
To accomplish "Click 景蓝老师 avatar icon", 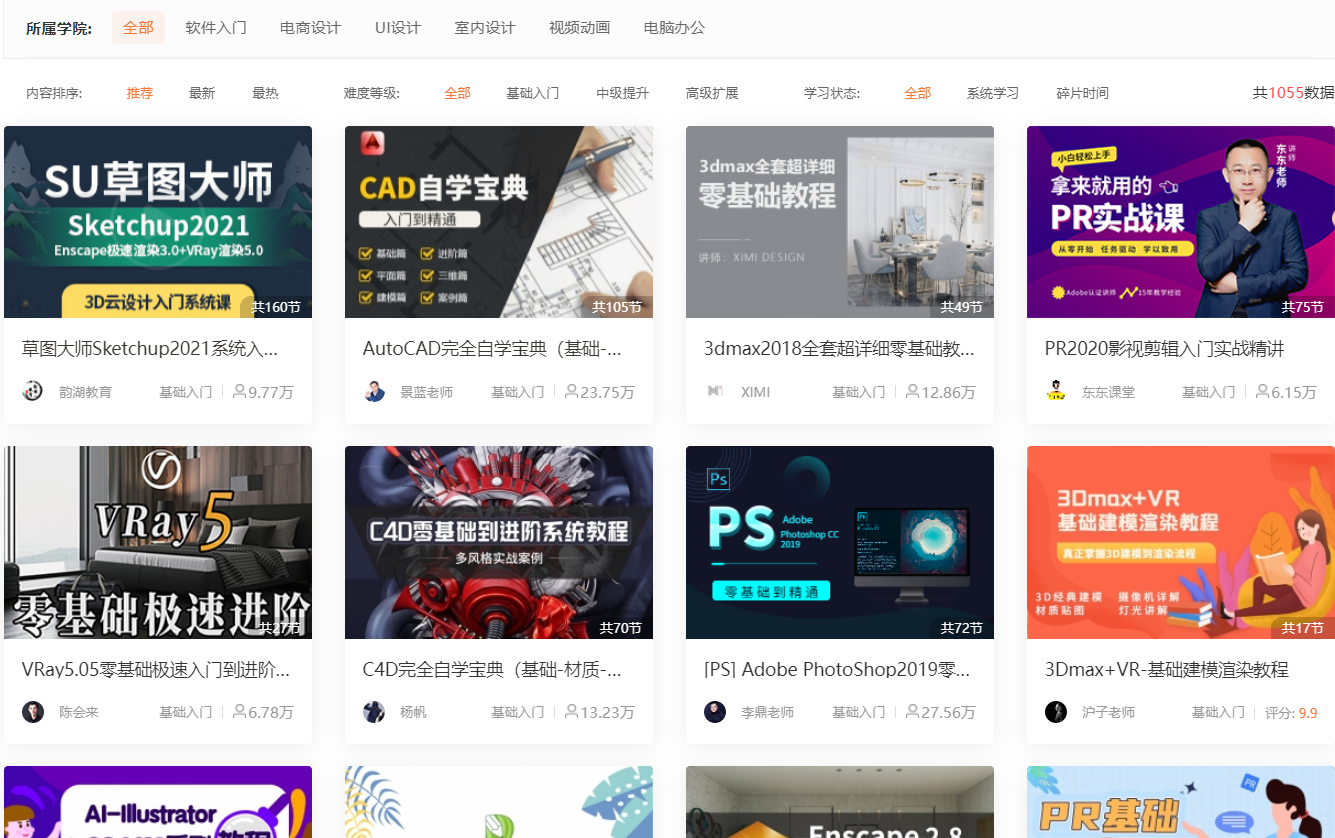I will tap(374, 391).
